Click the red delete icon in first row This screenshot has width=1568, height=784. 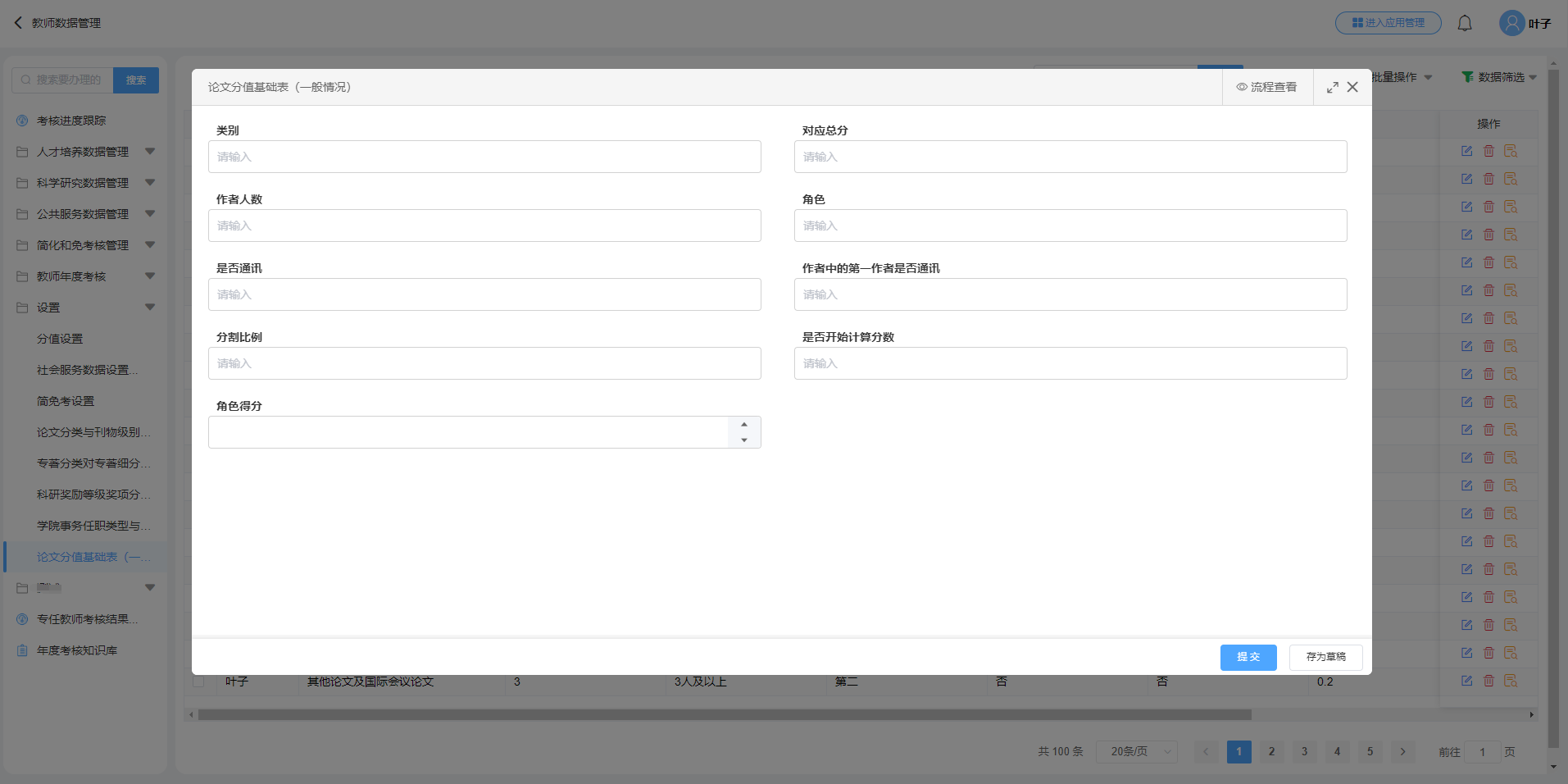tap(1488, 151)
